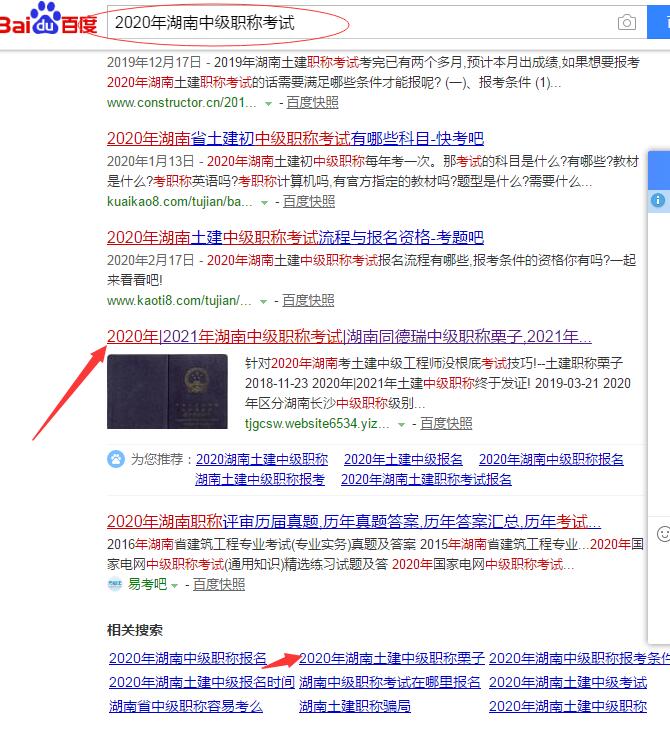Image resolution: width=670 pixels, height=732 pixels.
Task: Open related search 湖南省中级职称容易考么
Action: pyautogui.click(x=186, y=706)
